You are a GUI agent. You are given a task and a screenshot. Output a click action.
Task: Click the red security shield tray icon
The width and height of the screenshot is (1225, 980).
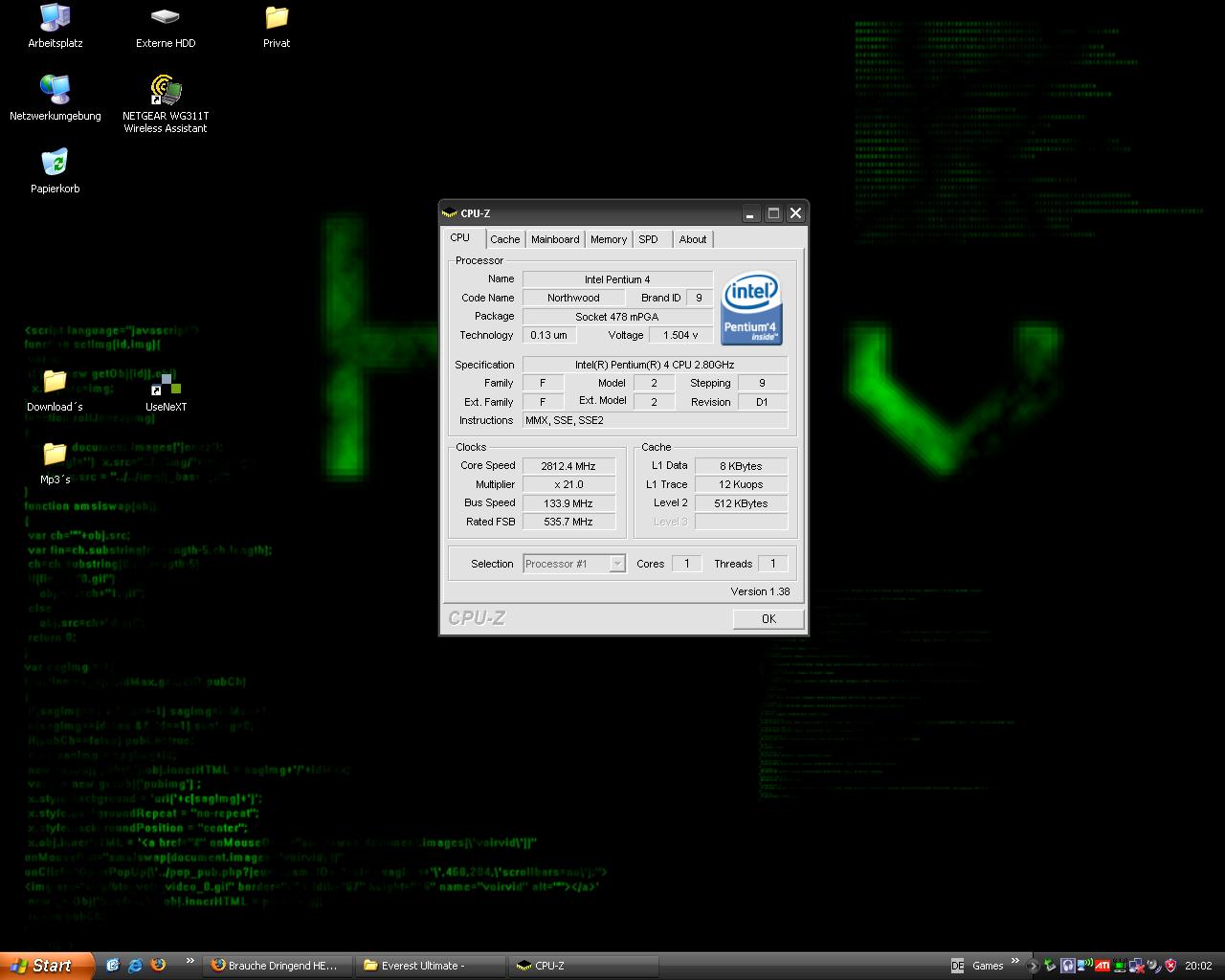(1171, 966)
